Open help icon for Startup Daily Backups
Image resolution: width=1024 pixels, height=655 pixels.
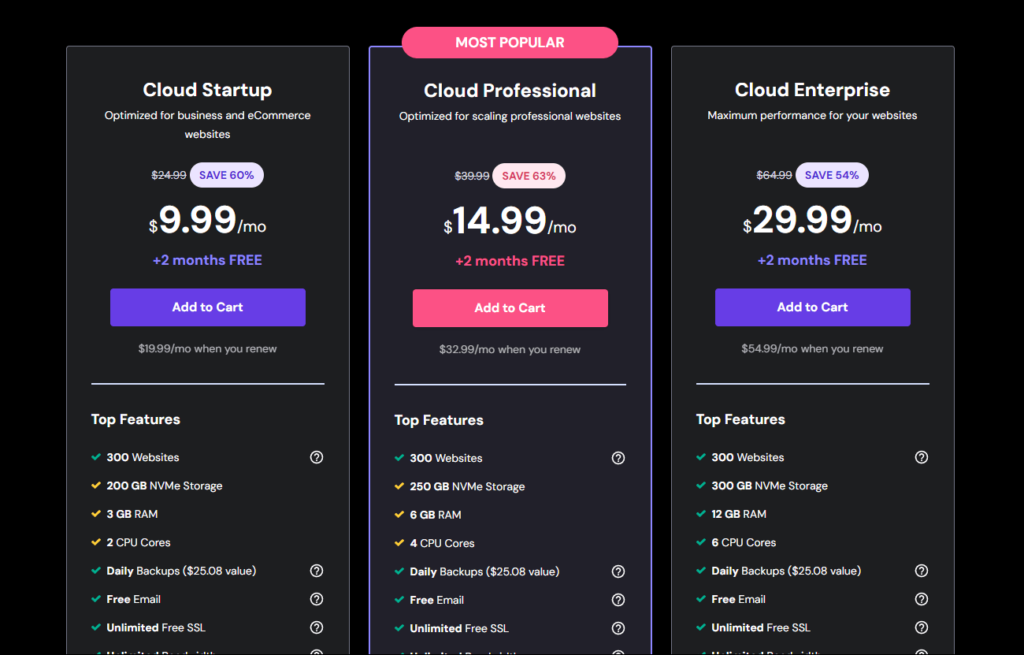click(317, 571)
